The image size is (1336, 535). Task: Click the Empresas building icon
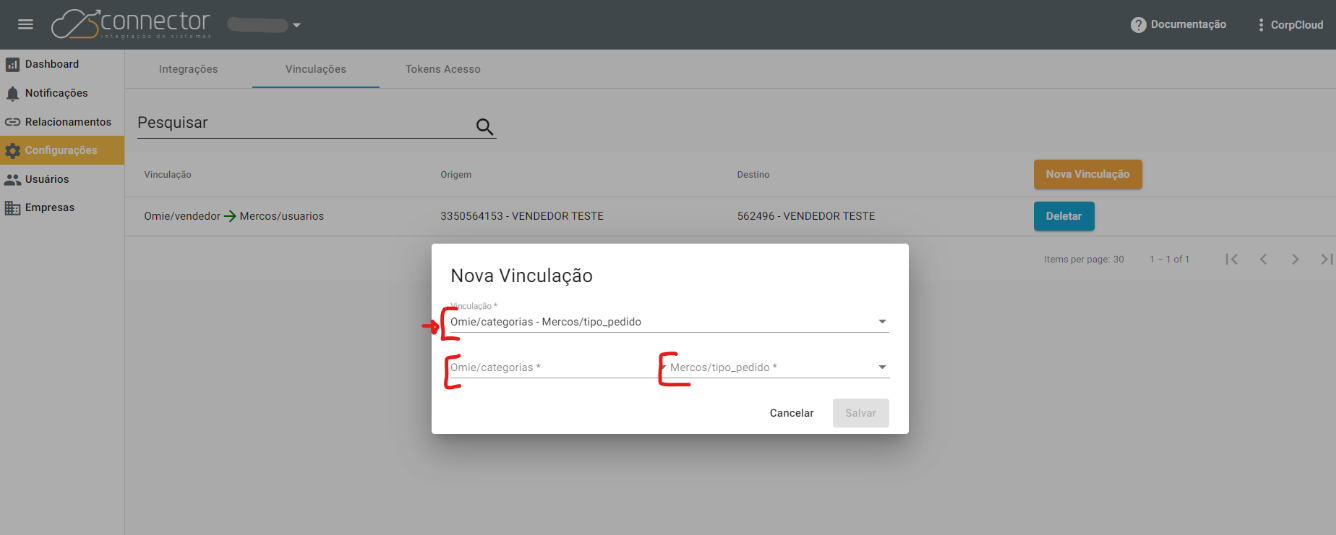coord(12,208)
